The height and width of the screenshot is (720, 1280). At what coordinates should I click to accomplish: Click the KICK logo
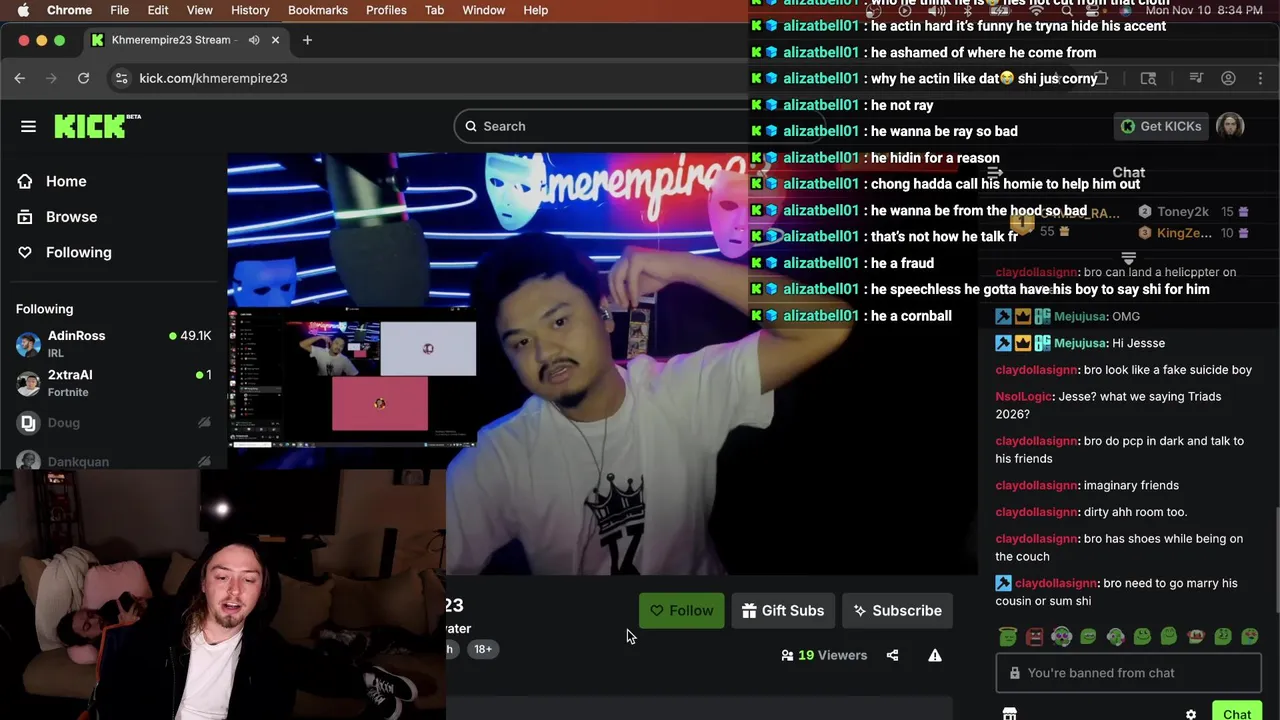tap(97, 126)
